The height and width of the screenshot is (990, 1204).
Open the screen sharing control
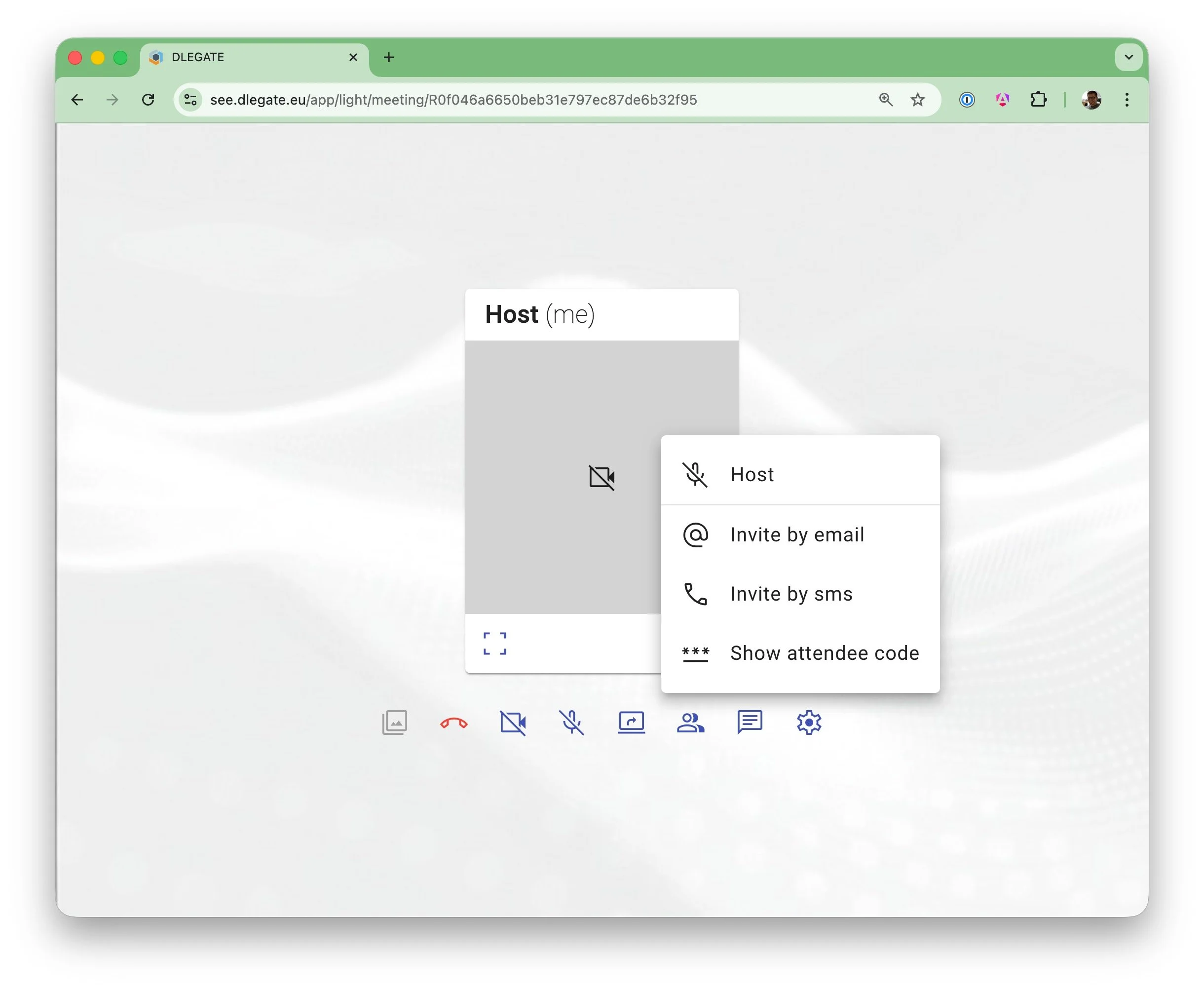(632, 723)
